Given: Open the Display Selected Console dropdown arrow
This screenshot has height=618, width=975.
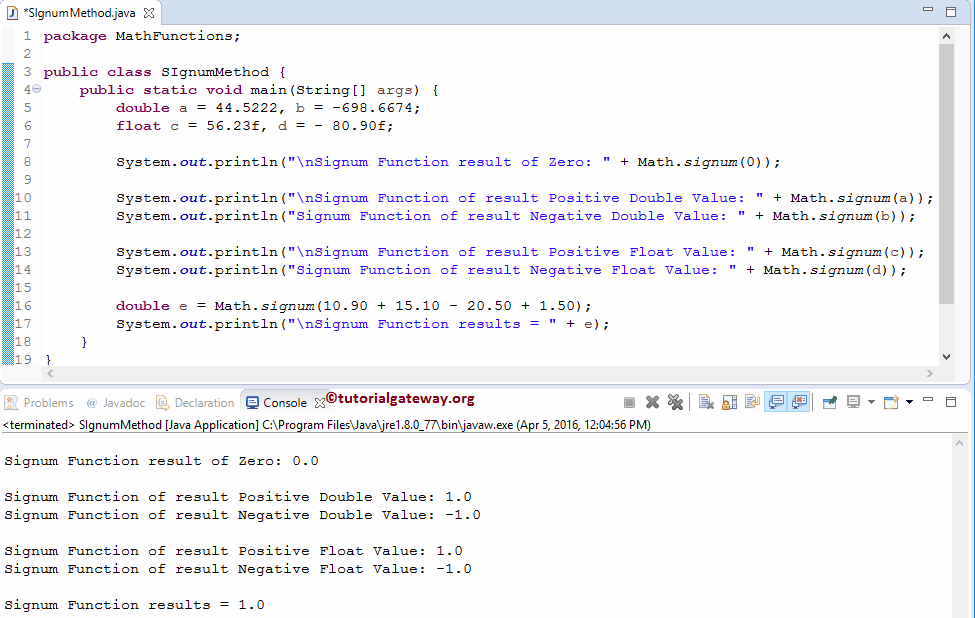Looking at the screenshot, I should (870, 401).
